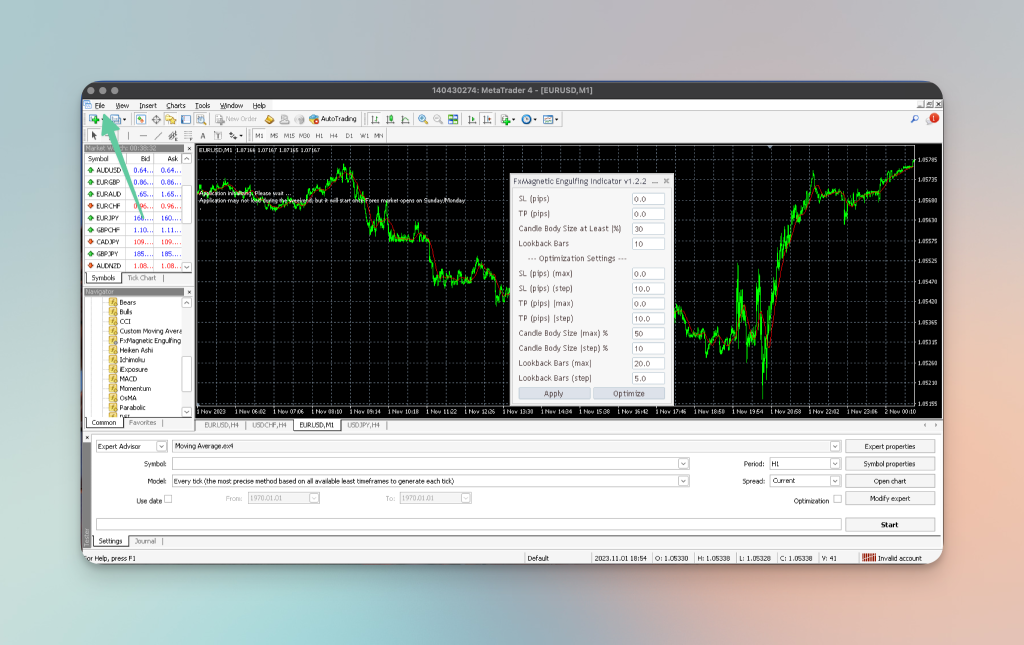
Task: Tick the Optimization checkbox
Action: (x=838, y=499)
